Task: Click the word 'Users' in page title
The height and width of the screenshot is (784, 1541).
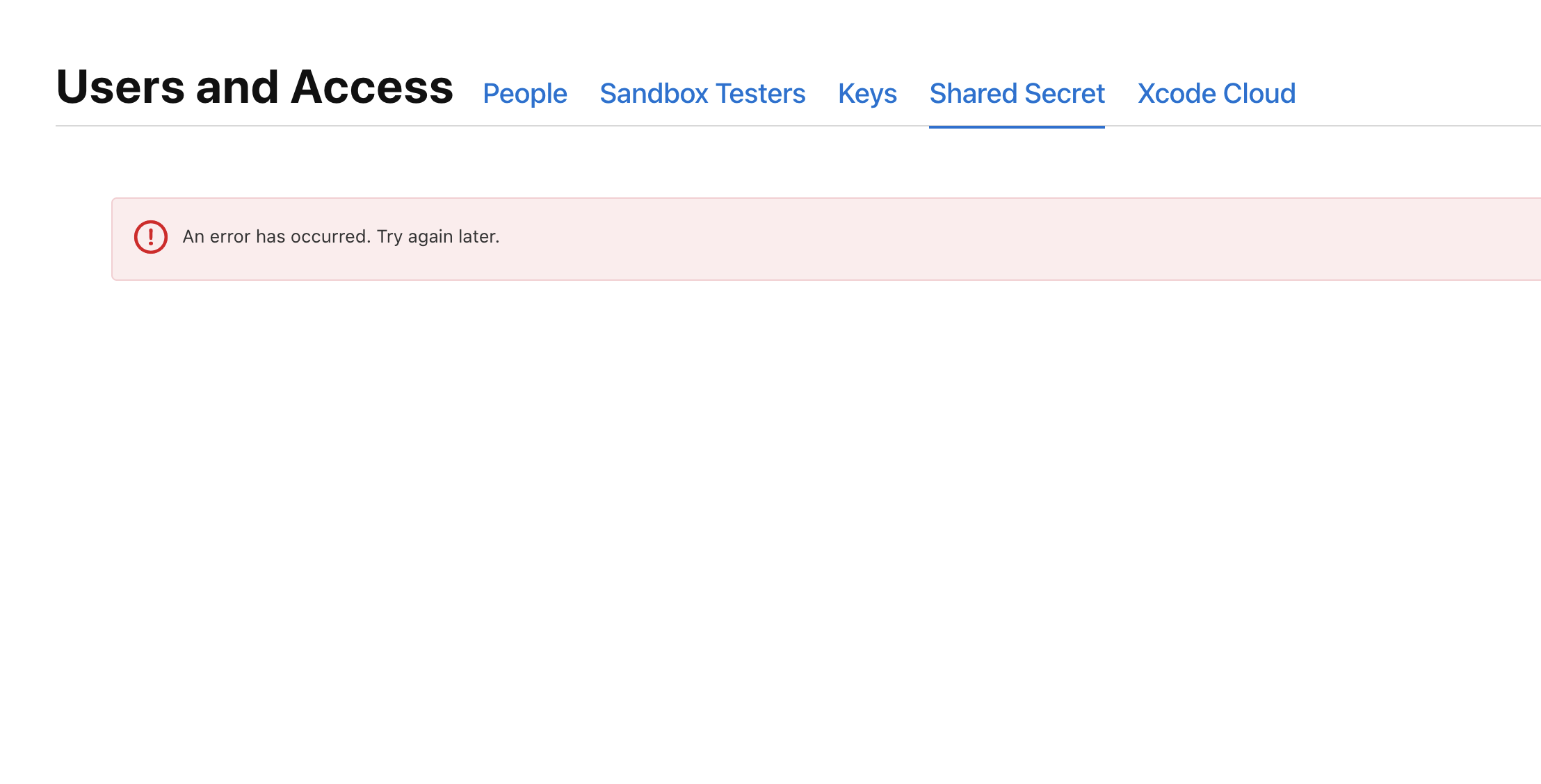Action: [120, 88]
